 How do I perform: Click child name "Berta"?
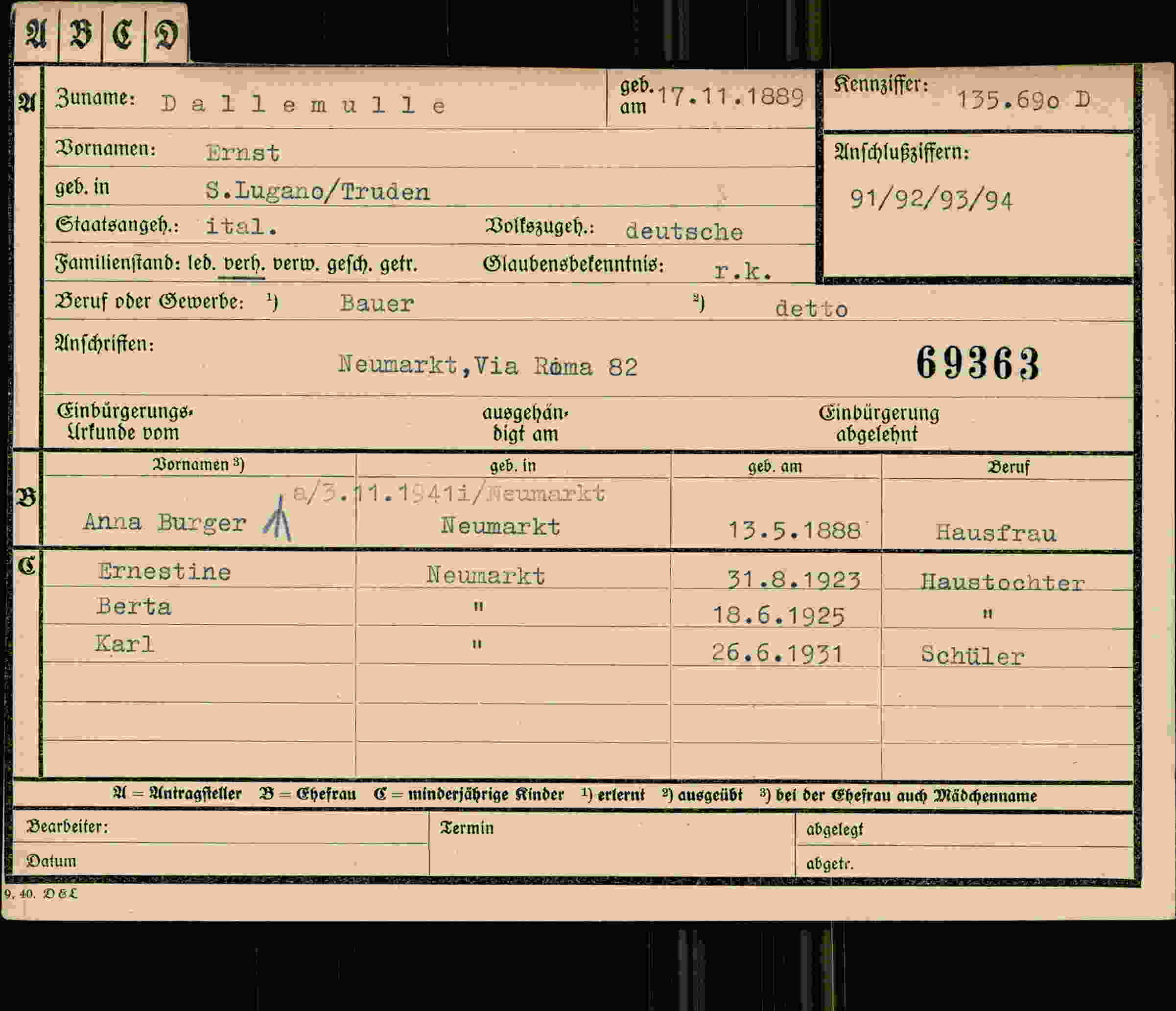(134, 606)
